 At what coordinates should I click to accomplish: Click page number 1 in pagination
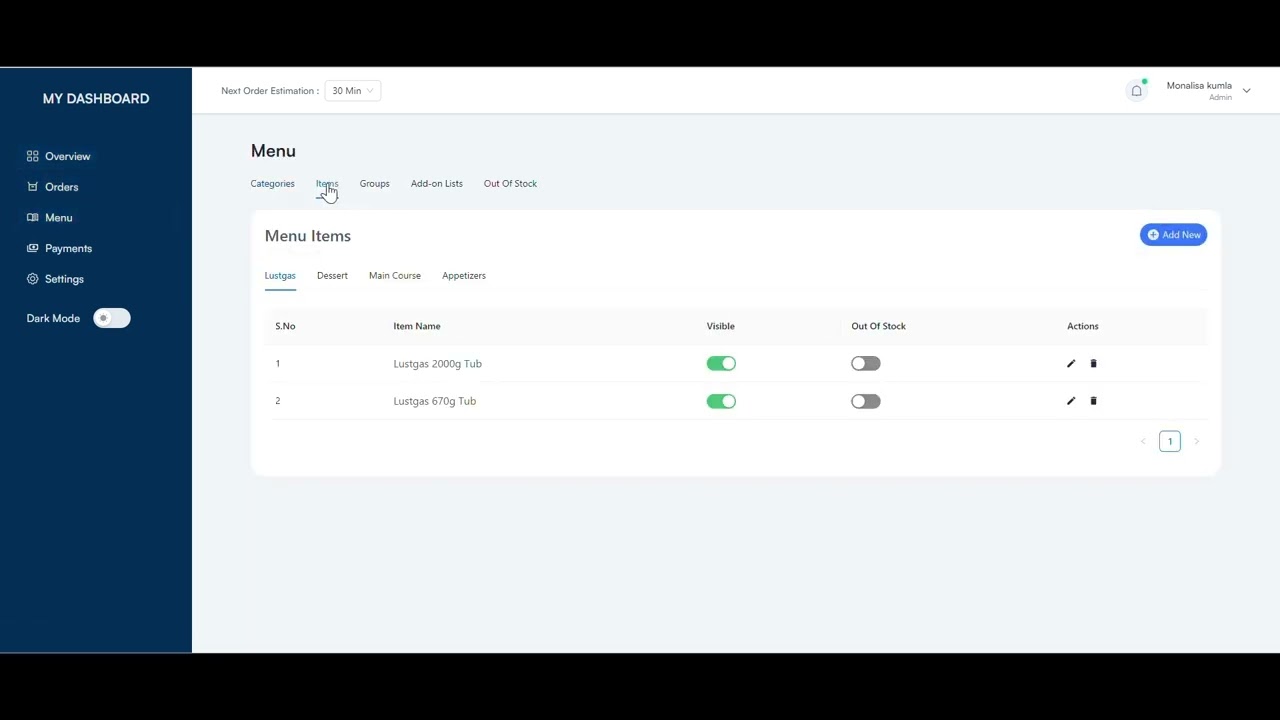(1170, 441)
